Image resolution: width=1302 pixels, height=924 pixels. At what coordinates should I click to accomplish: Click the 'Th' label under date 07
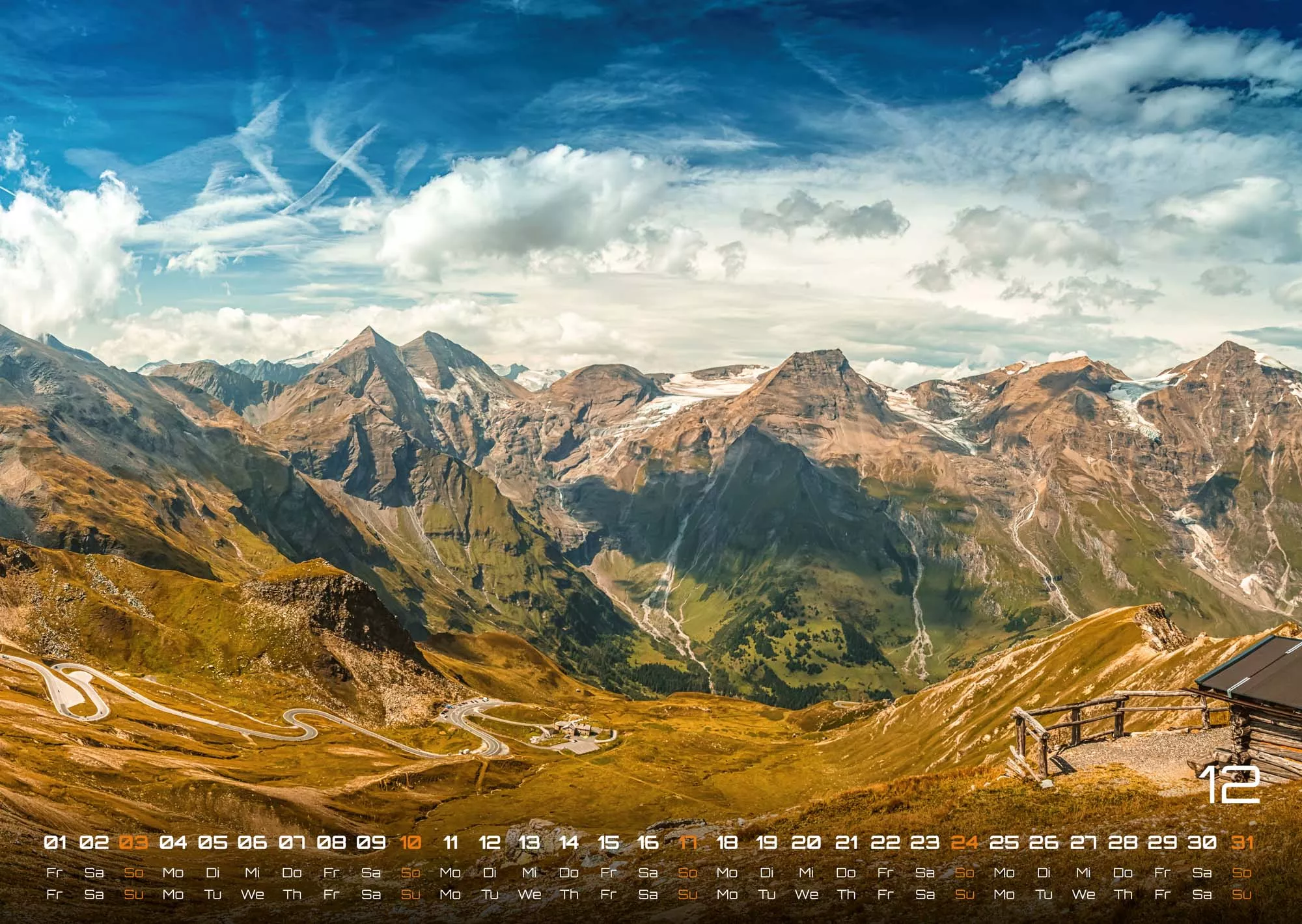coord(292,895)
